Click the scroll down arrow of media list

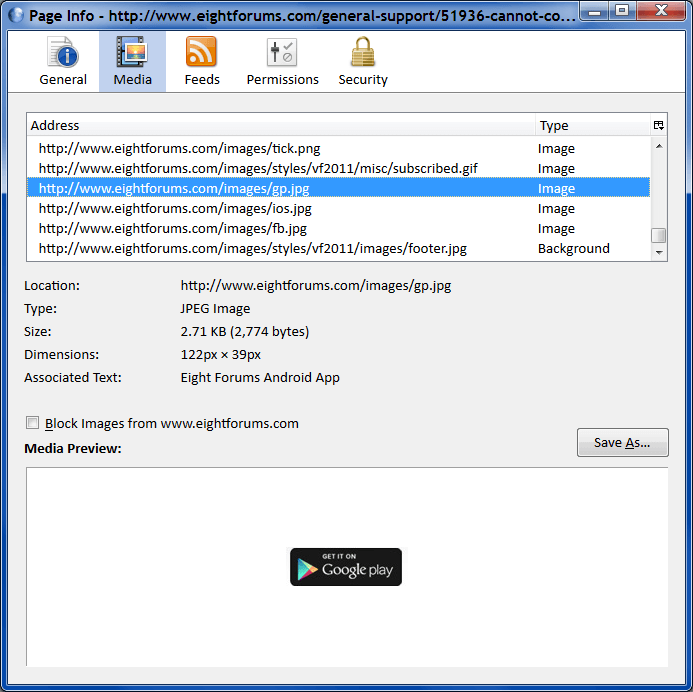659,252
